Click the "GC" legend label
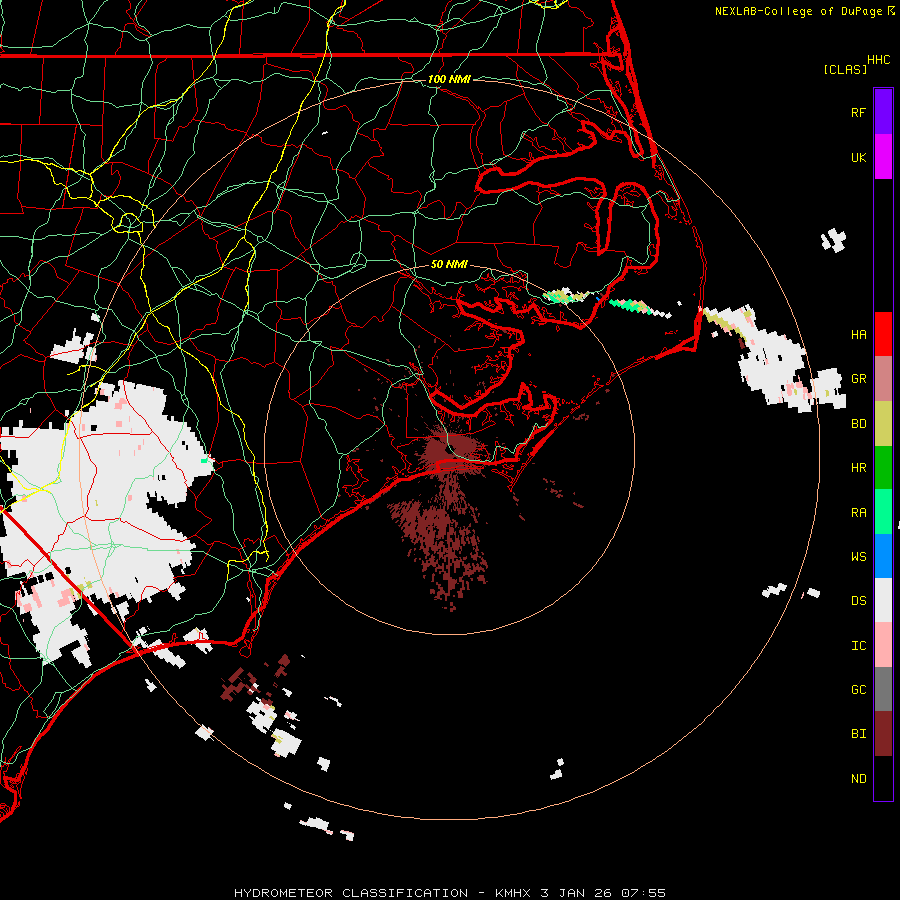This screenshot has height=900, width=900. pyautogui.click(x=858, y=690)
